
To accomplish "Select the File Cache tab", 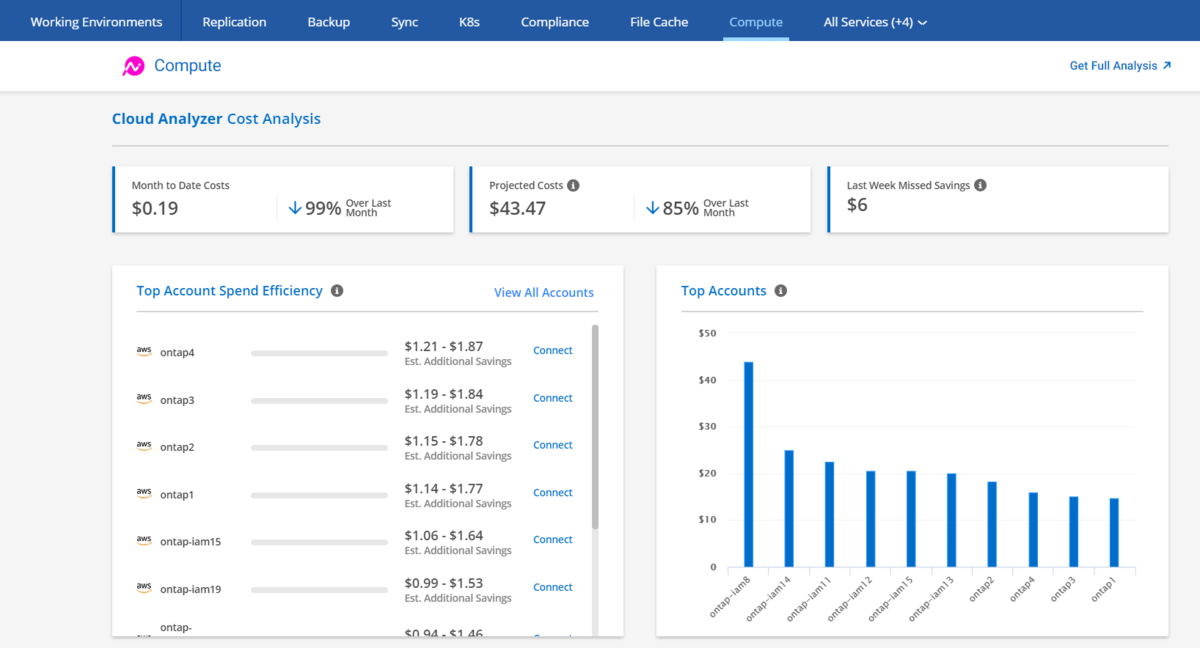I will pos(659,22).
